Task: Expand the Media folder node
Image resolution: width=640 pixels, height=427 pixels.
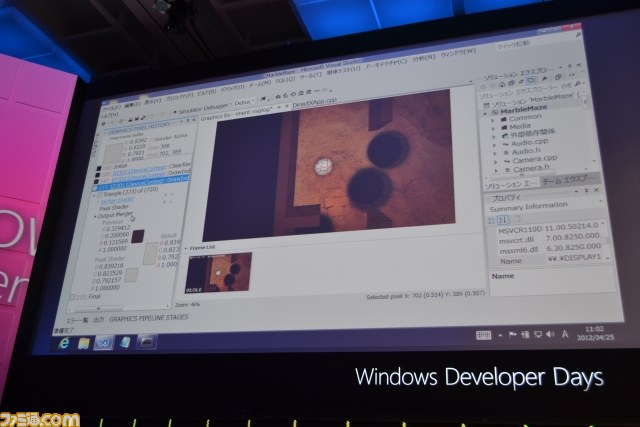Action: [493, 128]
